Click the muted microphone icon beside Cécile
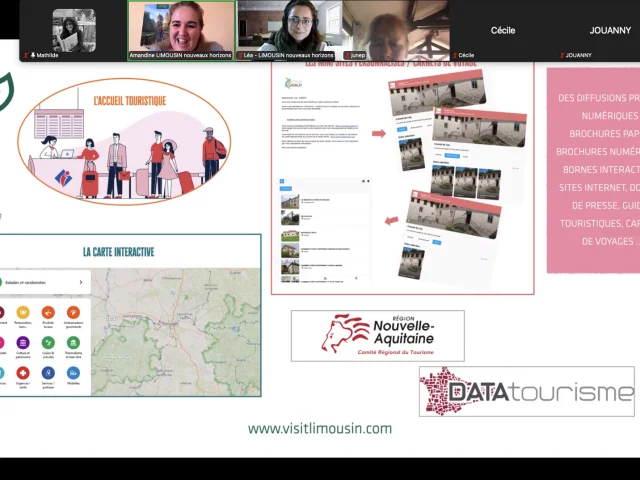Viewport: 640px width, 480px height. click(455, 56)
